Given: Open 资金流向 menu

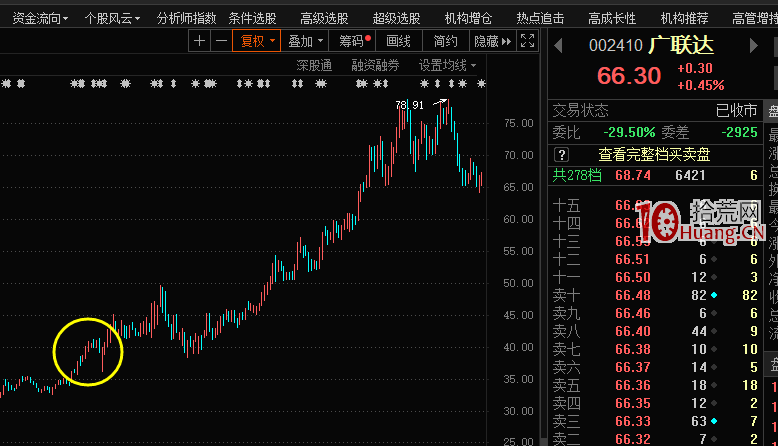Looking at the screenshot, I should tap(40, 18).
